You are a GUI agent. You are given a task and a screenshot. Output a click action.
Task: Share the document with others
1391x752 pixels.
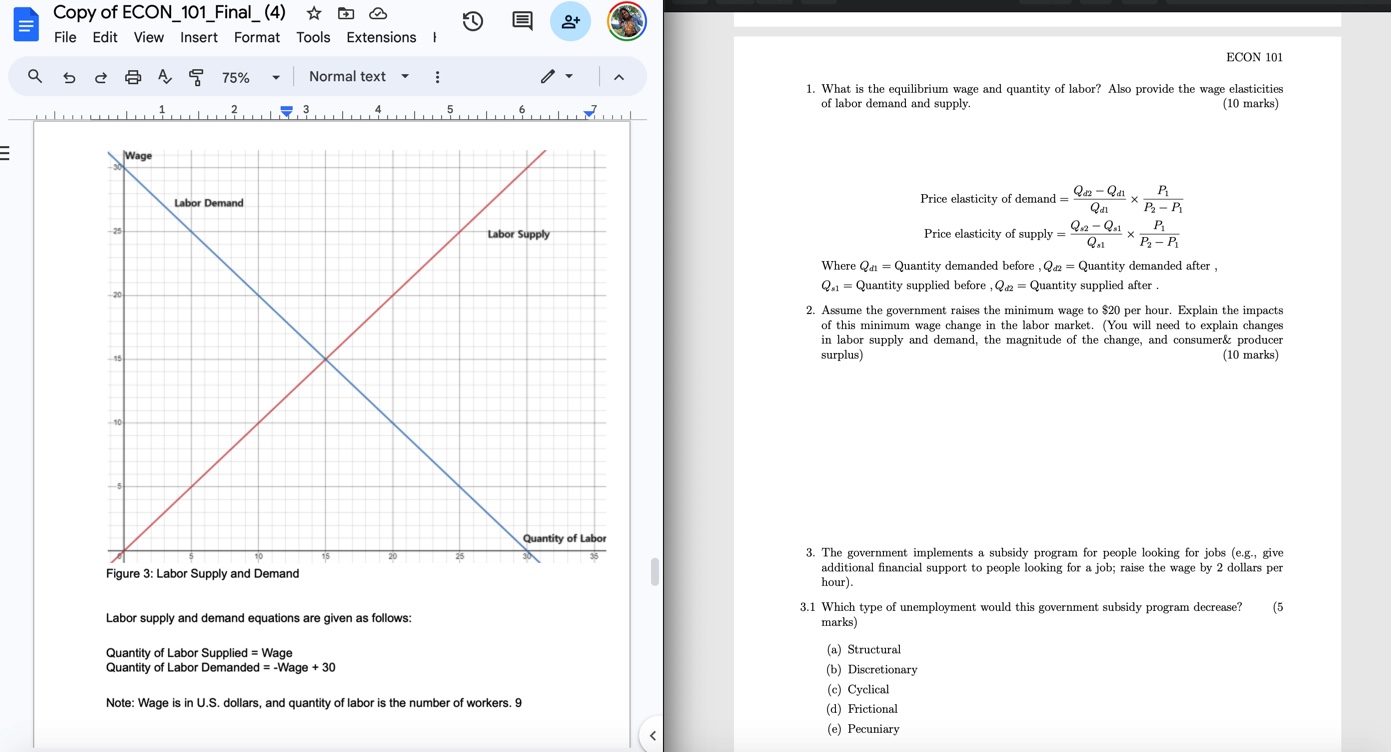(x=570, y=21)
